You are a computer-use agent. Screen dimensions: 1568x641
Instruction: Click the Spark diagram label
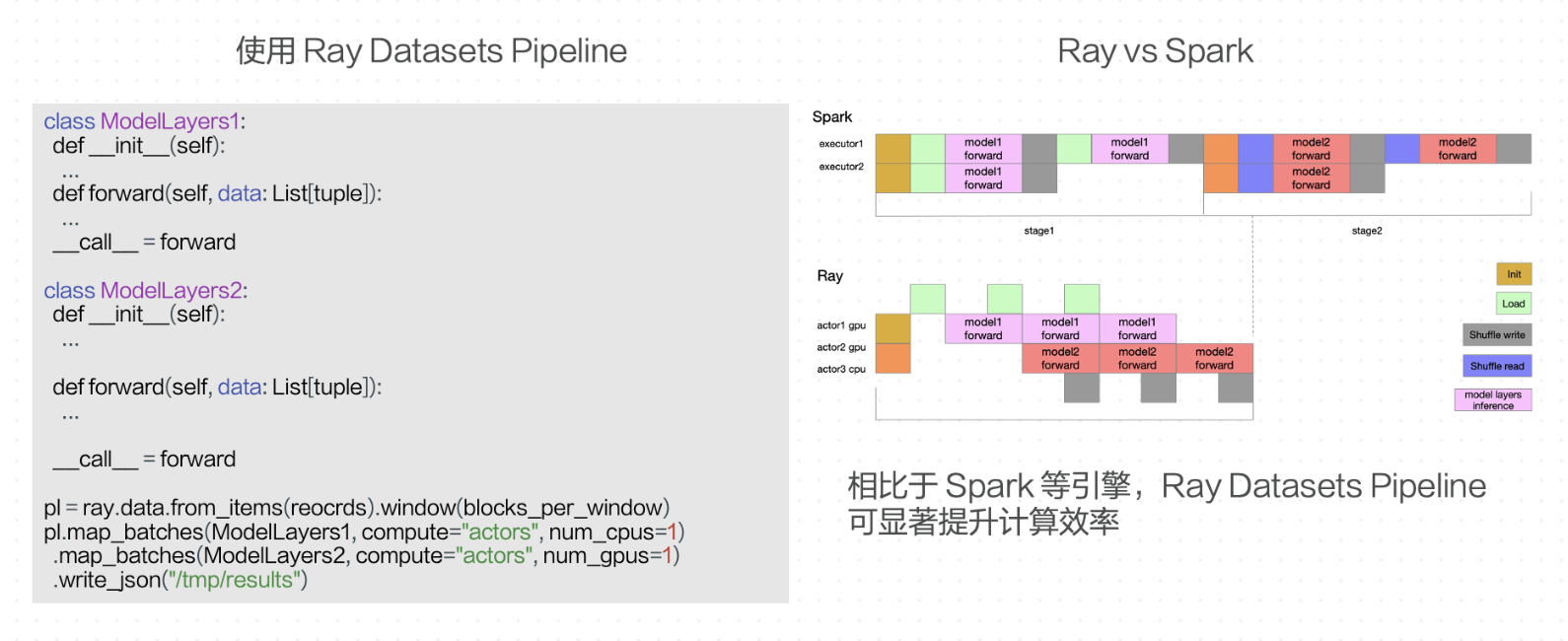832,116
